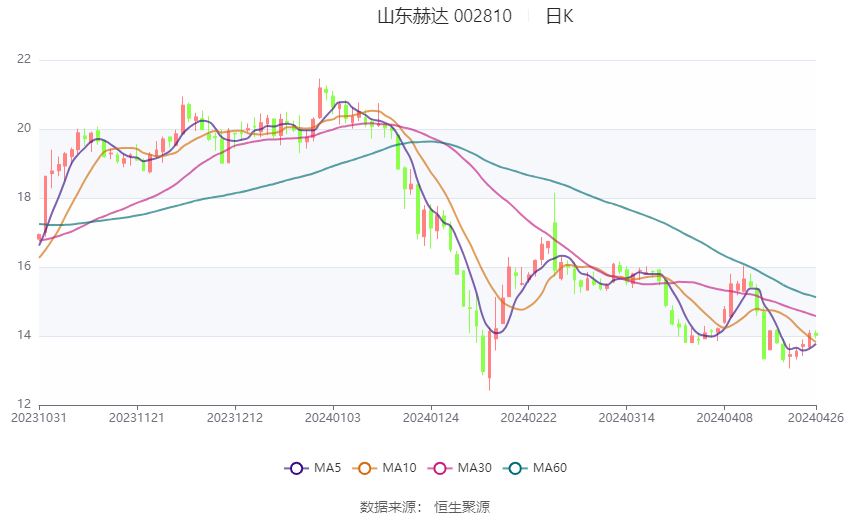This screenshot has width=850, height=517.
Task: Click the 20231031 date axis label
Action: (39, 418)
